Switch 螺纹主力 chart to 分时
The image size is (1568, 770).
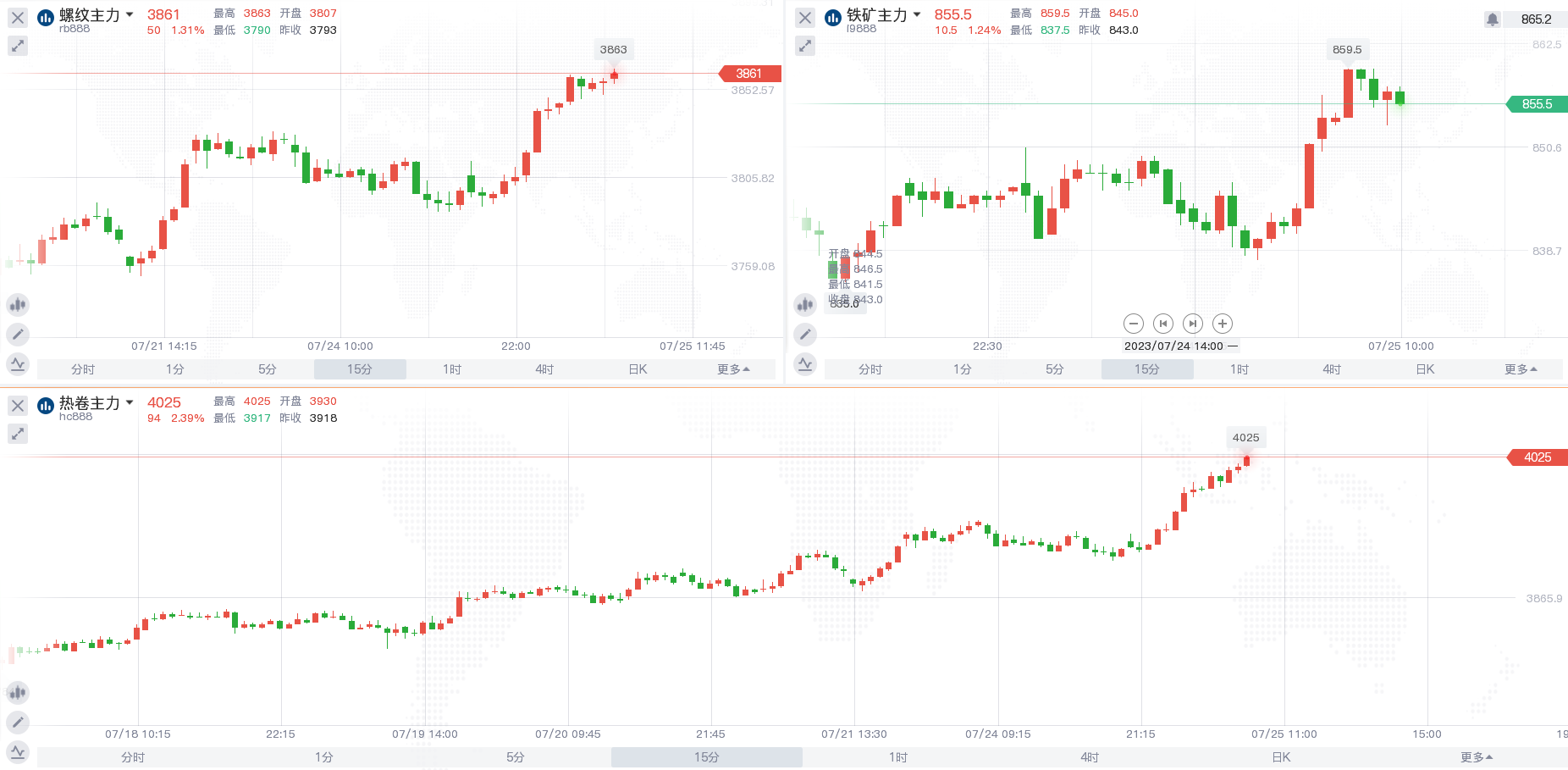coord(83,369)
